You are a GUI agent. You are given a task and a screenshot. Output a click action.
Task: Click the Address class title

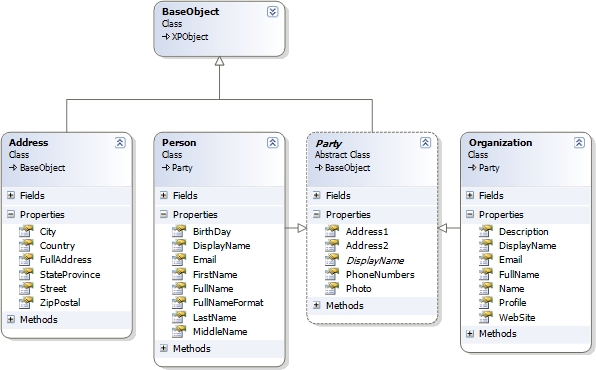pyautogui.click(x=29, y=143)
